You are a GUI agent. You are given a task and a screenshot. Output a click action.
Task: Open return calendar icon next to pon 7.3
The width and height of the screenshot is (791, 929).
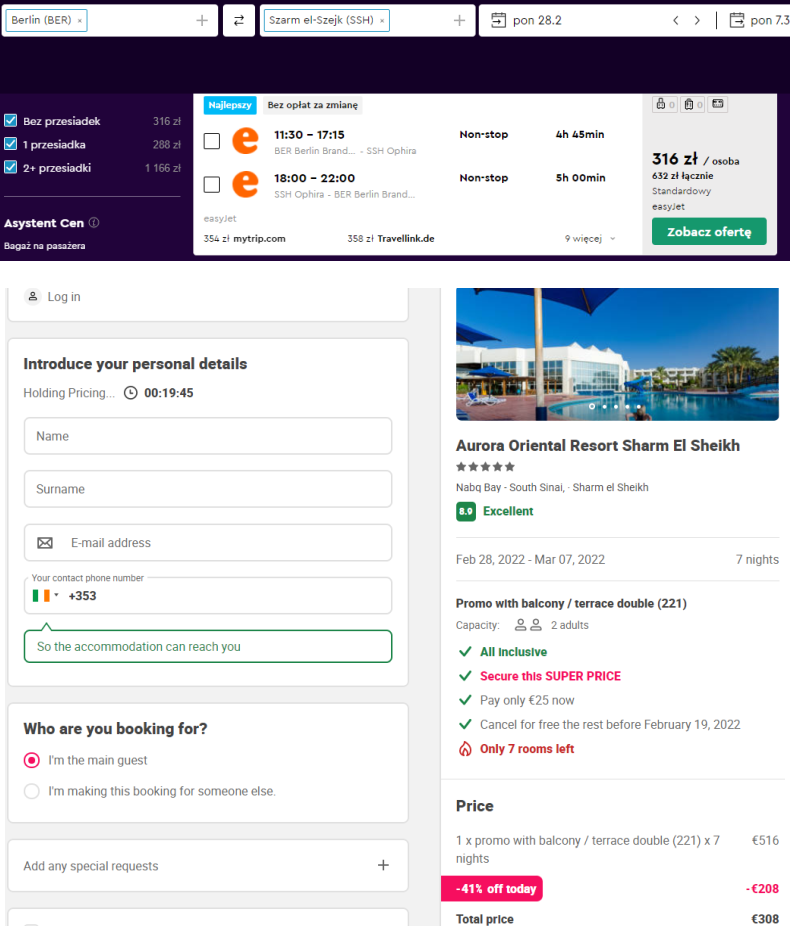[736, 20]
